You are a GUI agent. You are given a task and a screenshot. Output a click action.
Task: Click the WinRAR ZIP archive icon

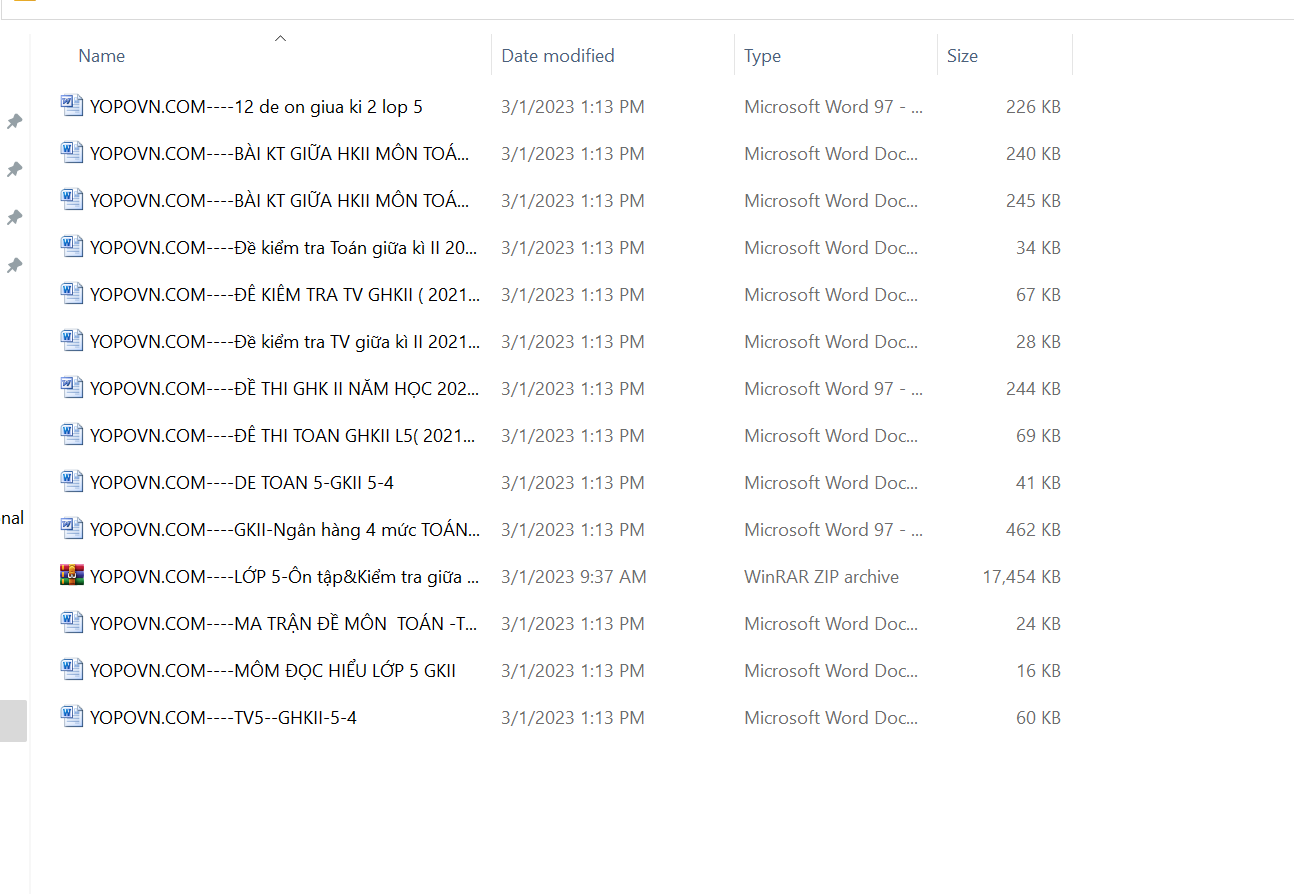tap(72, 576)
